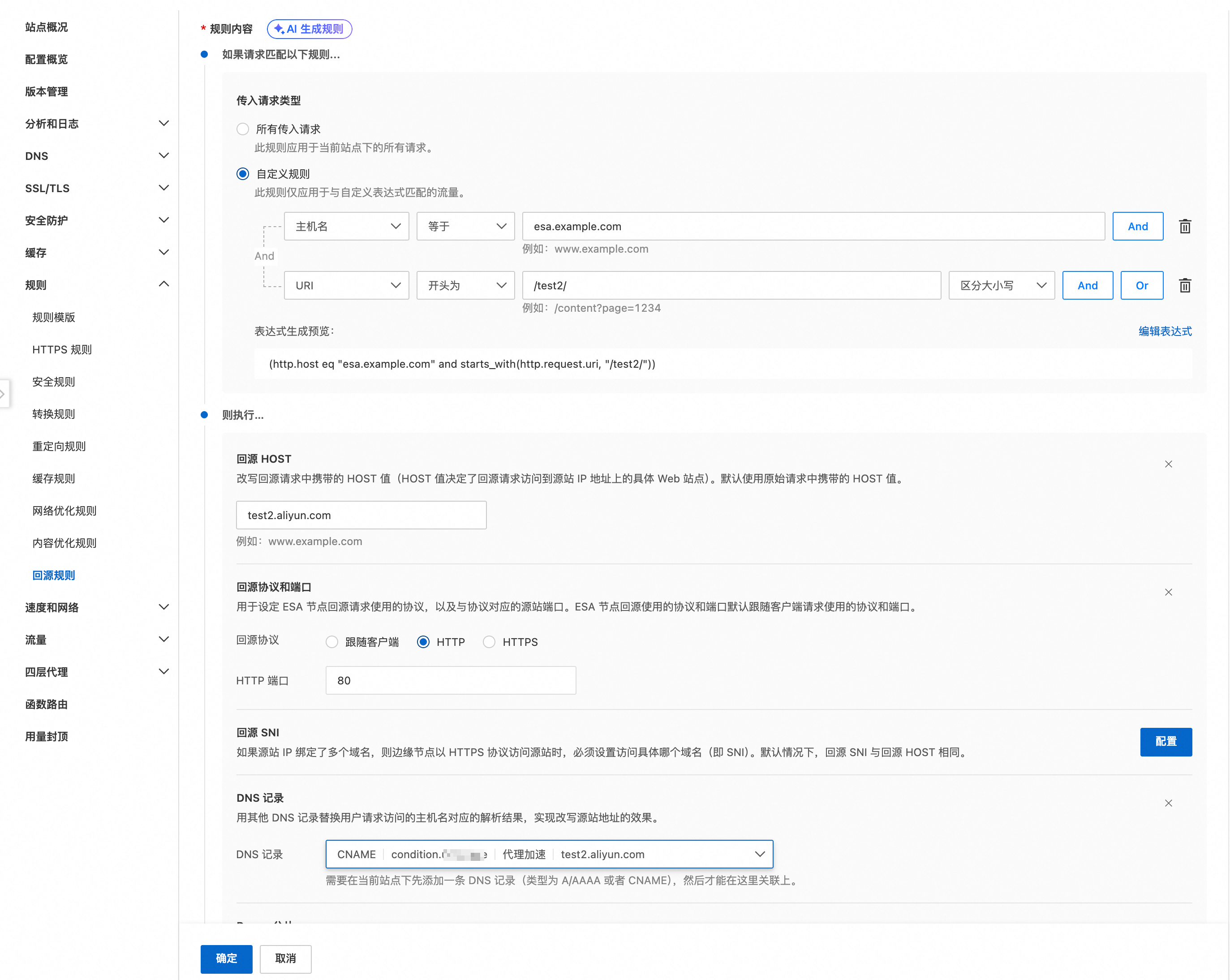
Task: Remove the 回源 HOST setting
Action: [1168, 464]
